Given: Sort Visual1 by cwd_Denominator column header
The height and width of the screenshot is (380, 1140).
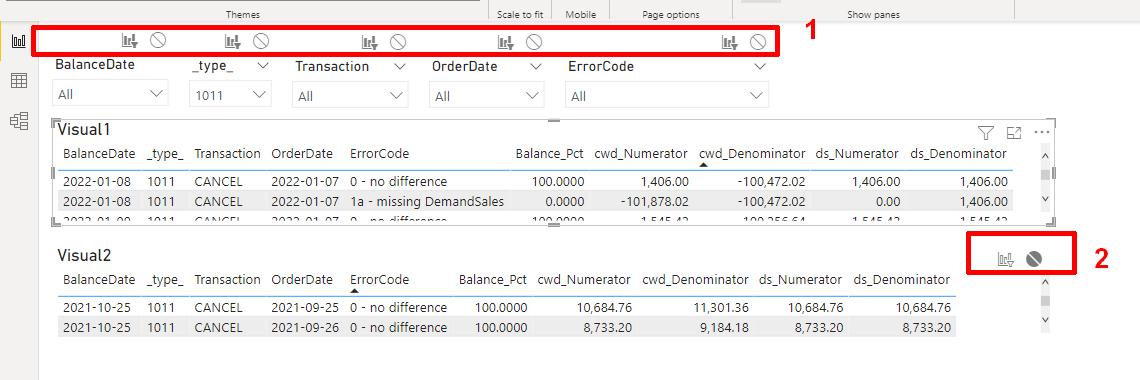Looking at the screenshot, I should pyautogui.click(x=752, y=153).
